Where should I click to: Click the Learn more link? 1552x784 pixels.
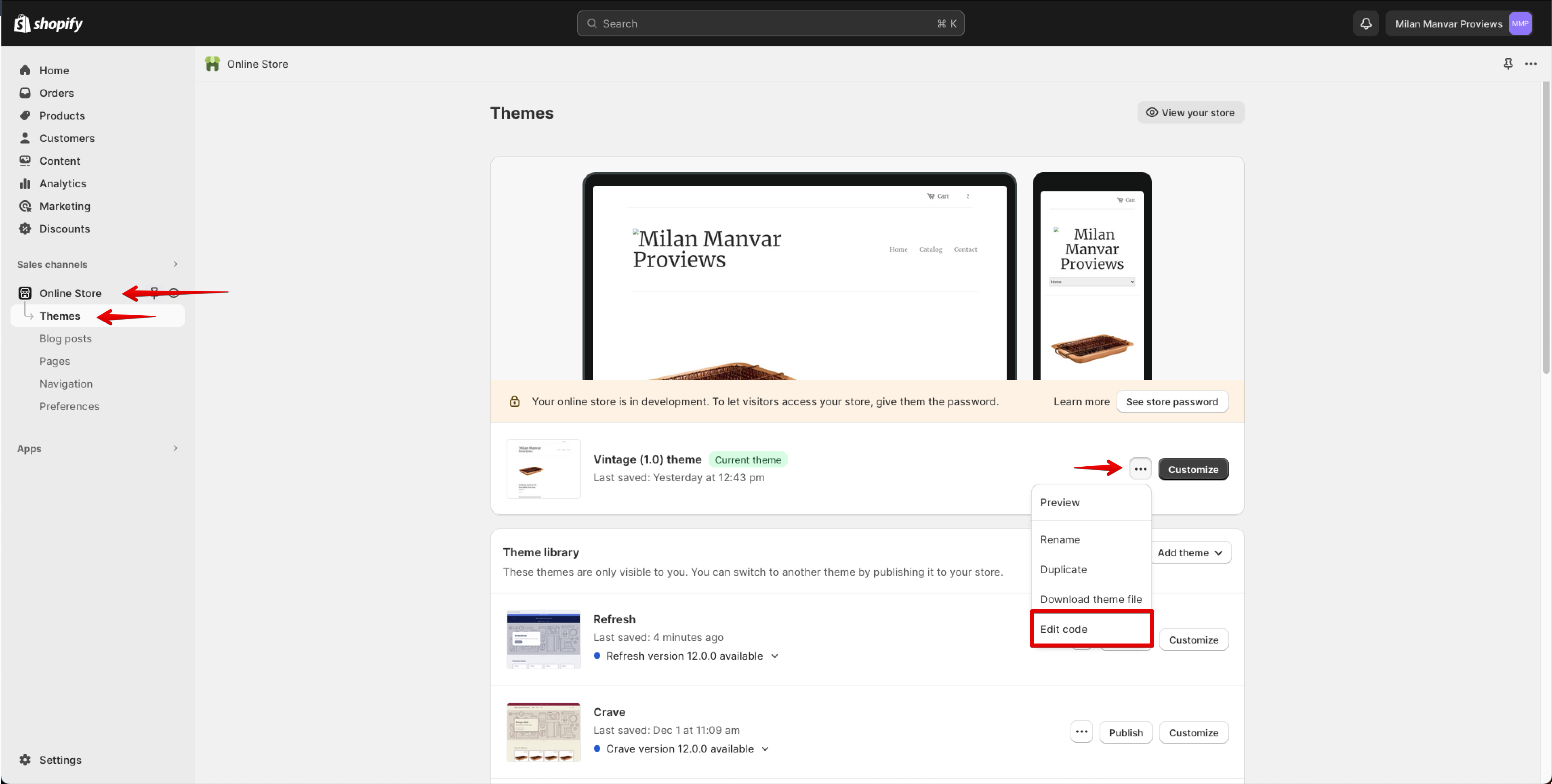pyautogui.click(x=1081, y=402)
